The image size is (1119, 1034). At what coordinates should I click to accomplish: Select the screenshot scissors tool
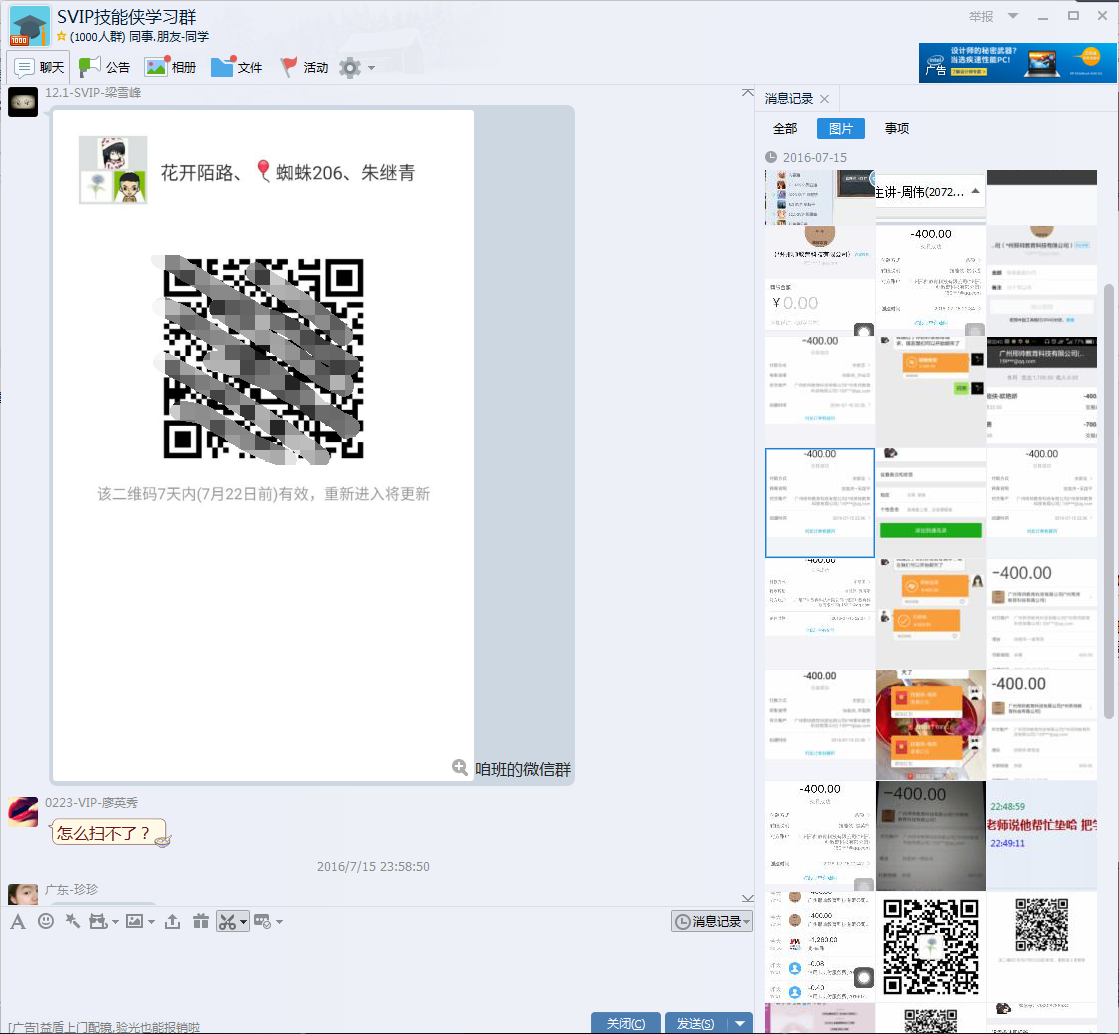coord(227,921)
